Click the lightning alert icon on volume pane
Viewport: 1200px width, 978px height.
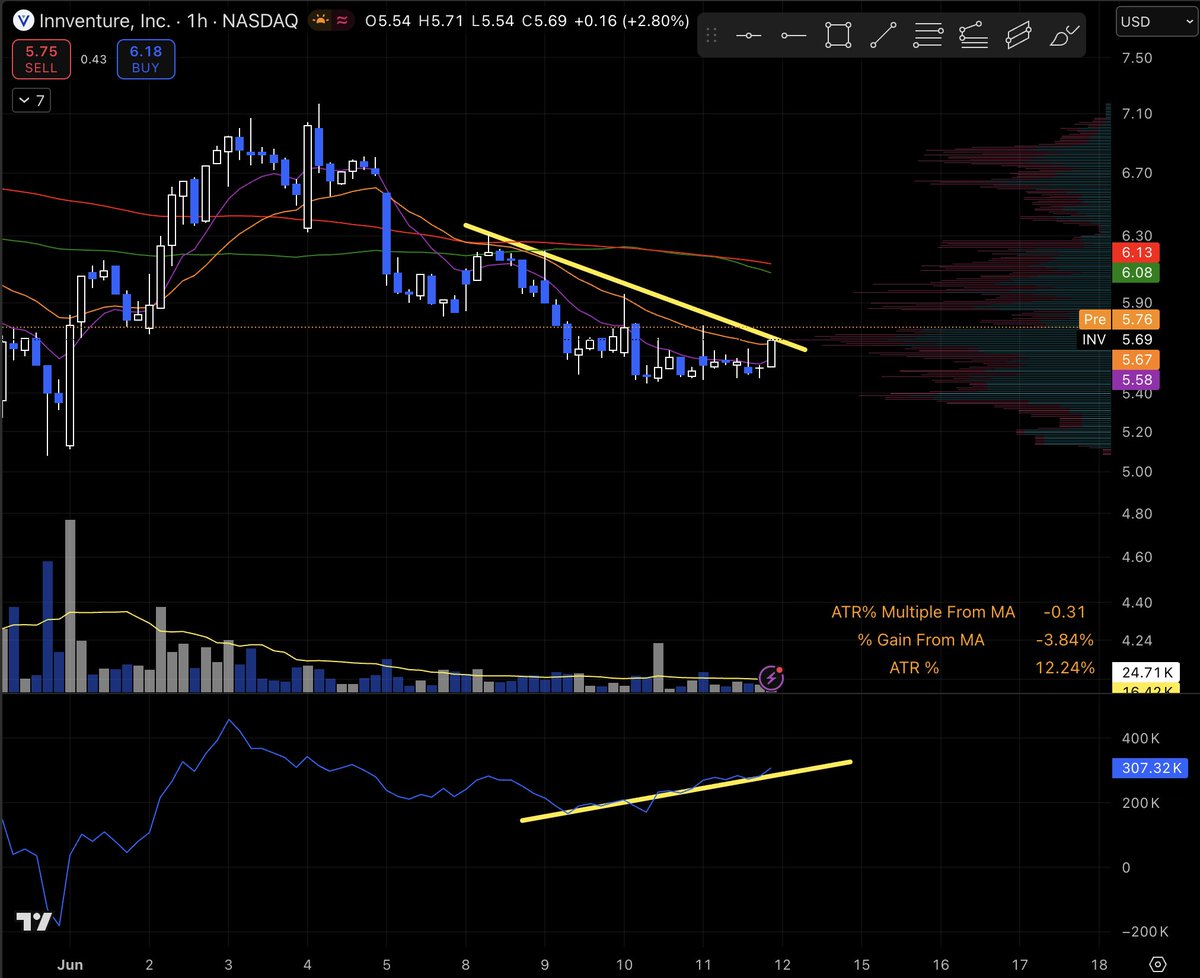771,678
